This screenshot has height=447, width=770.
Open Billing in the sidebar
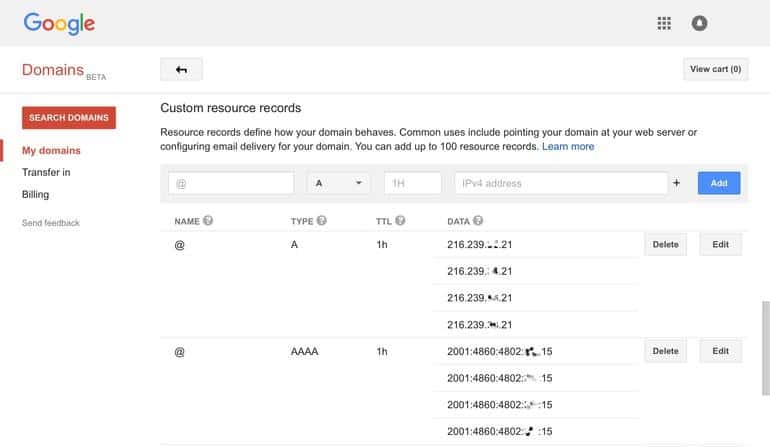click(35, 195)
